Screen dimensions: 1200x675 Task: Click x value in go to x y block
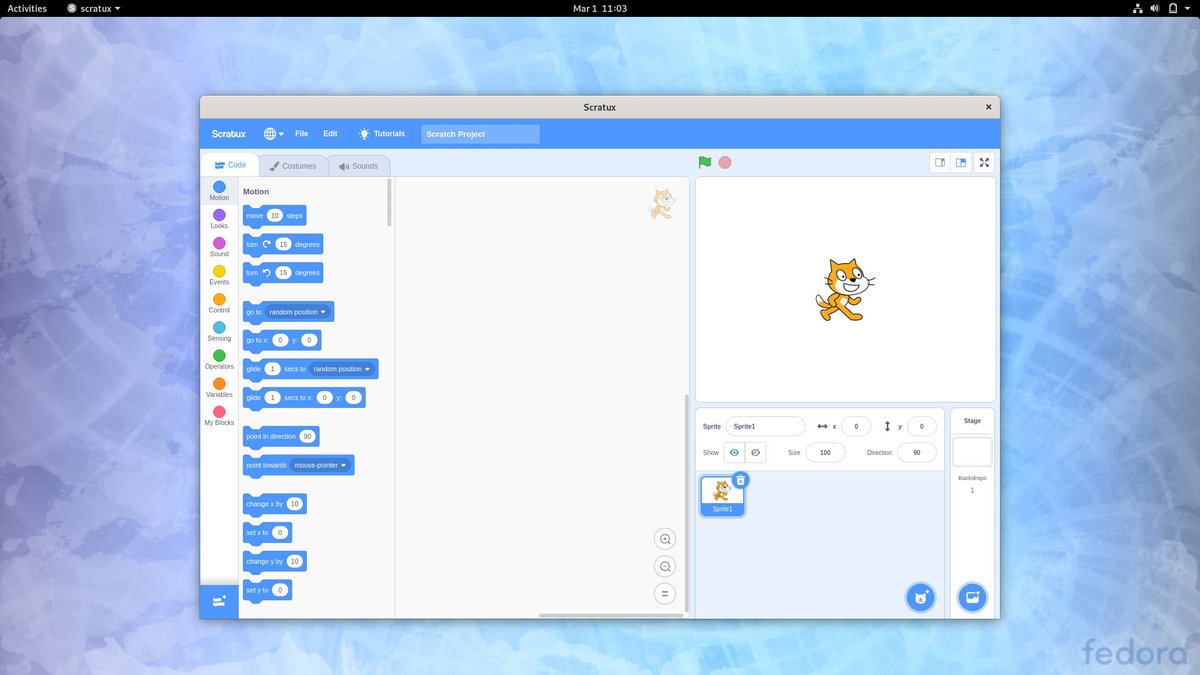[x=281, y=340]
